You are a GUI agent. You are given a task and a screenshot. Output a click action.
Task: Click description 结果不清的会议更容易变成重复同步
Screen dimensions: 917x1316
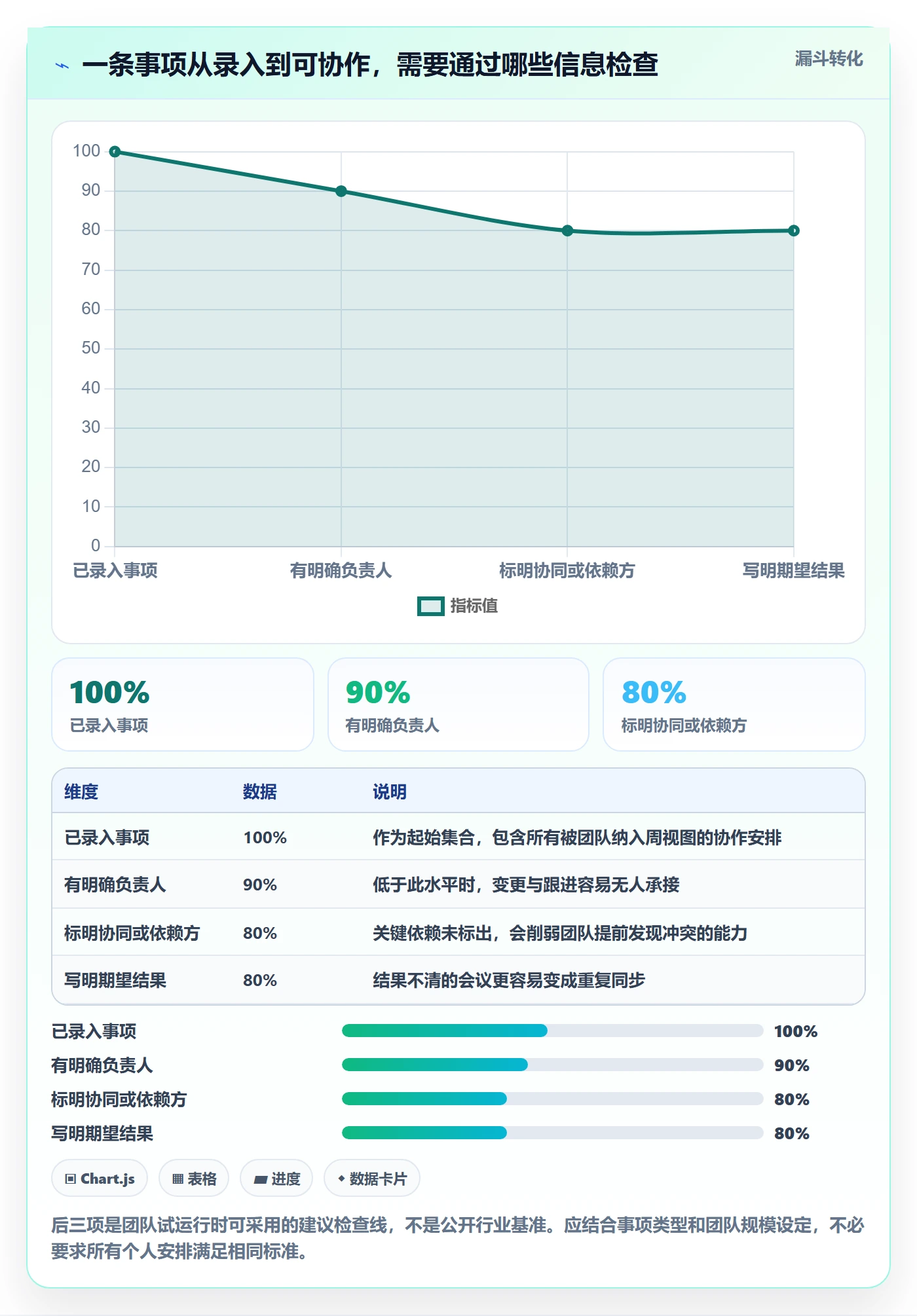pos(509,980)
